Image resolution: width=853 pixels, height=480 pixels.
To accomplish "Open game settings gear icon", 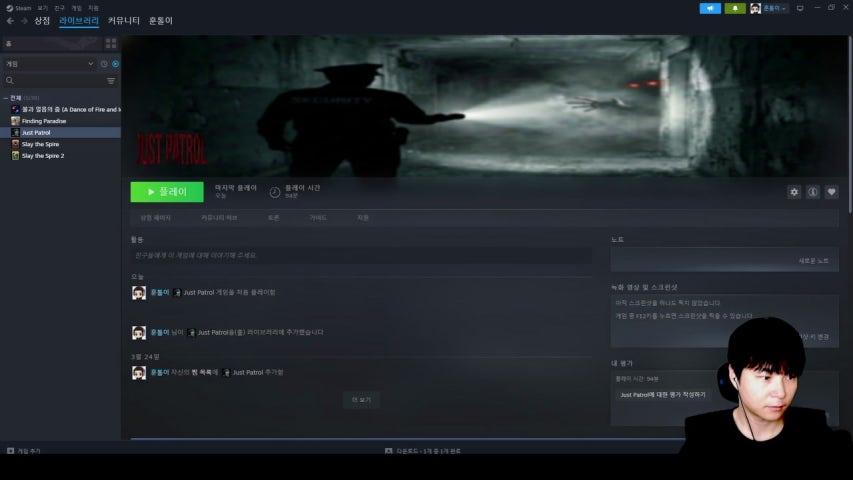I will (794, 192).
